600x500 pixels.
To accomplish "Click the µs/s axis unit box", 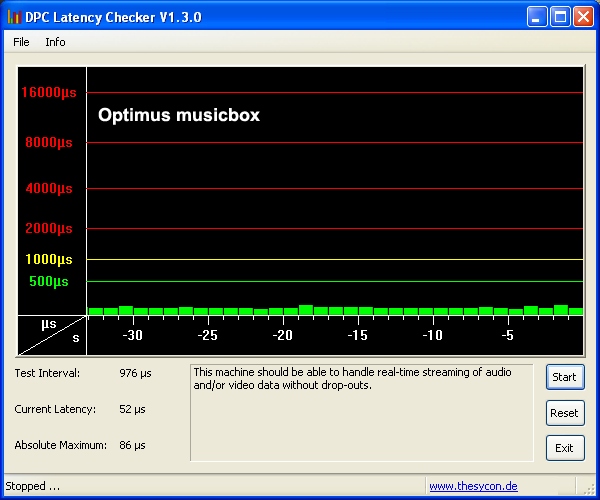I will click(x=52, y=336).
